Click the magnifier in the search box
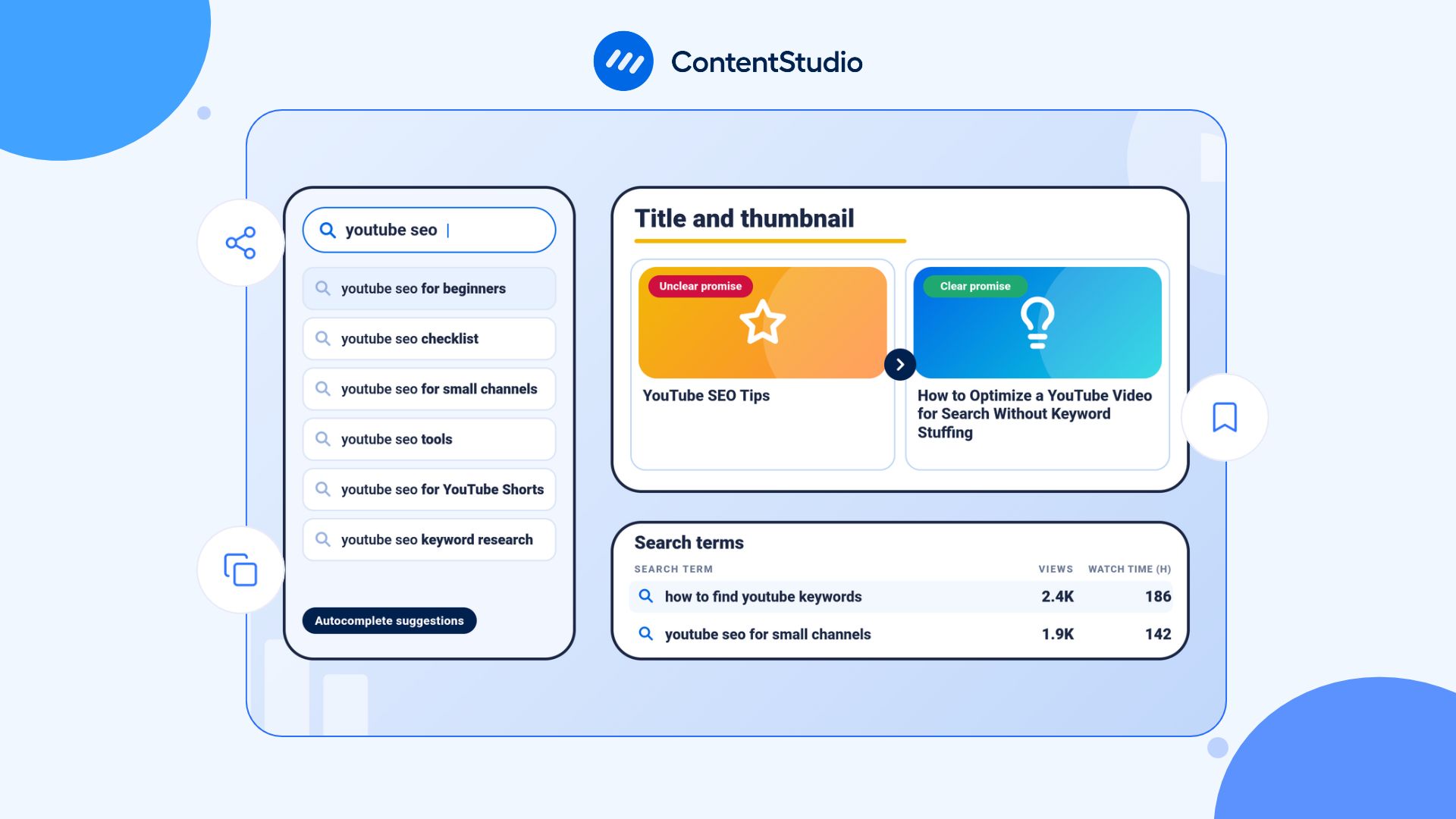Screen dimensions: 1456x819 click(x=328, y=231)
